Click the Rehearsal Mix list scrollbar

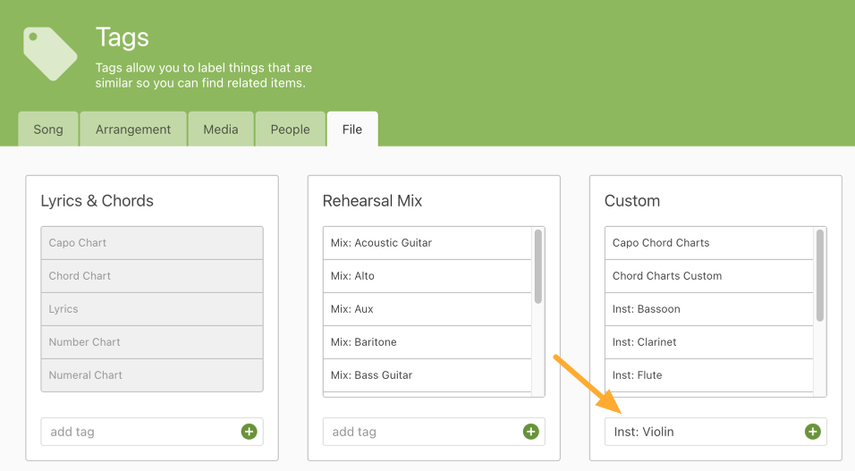[x=538, y=267]
